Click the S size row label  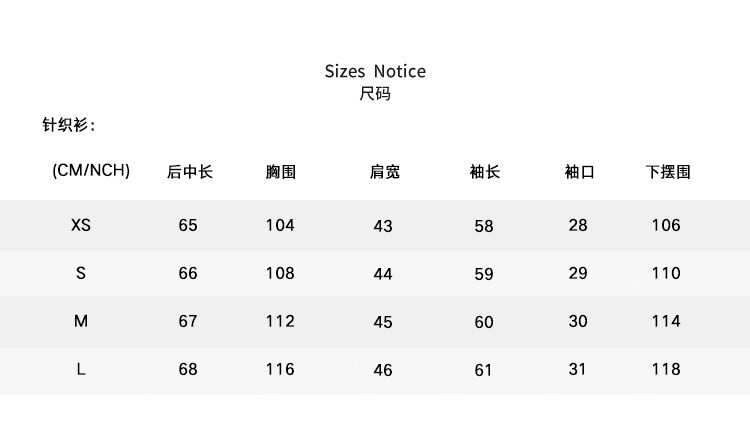tap(81, 273)
